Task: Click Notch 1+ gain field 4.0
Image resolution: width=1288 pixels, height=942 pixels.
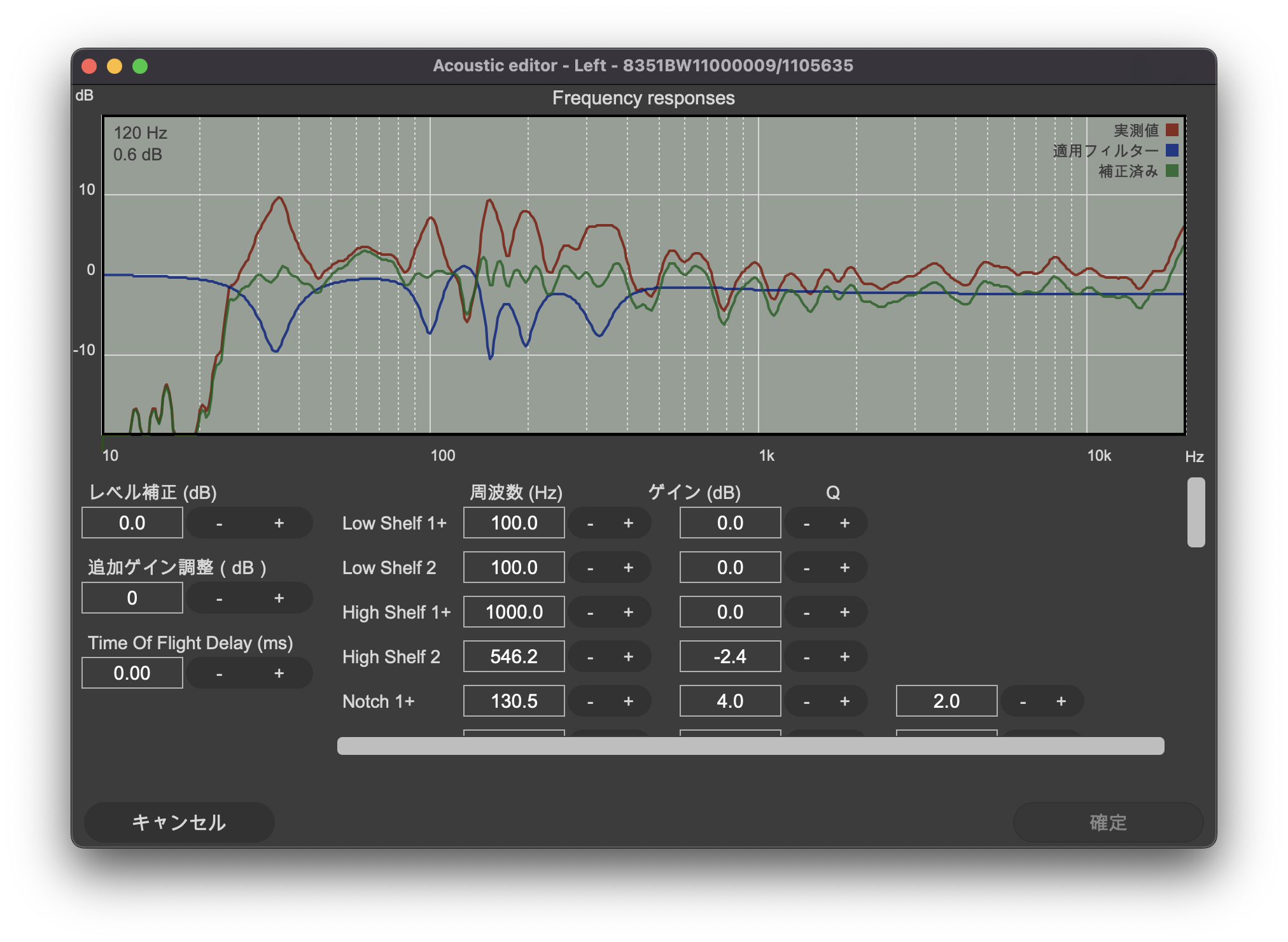Action: pyautogui.click(x=731, y=701)
